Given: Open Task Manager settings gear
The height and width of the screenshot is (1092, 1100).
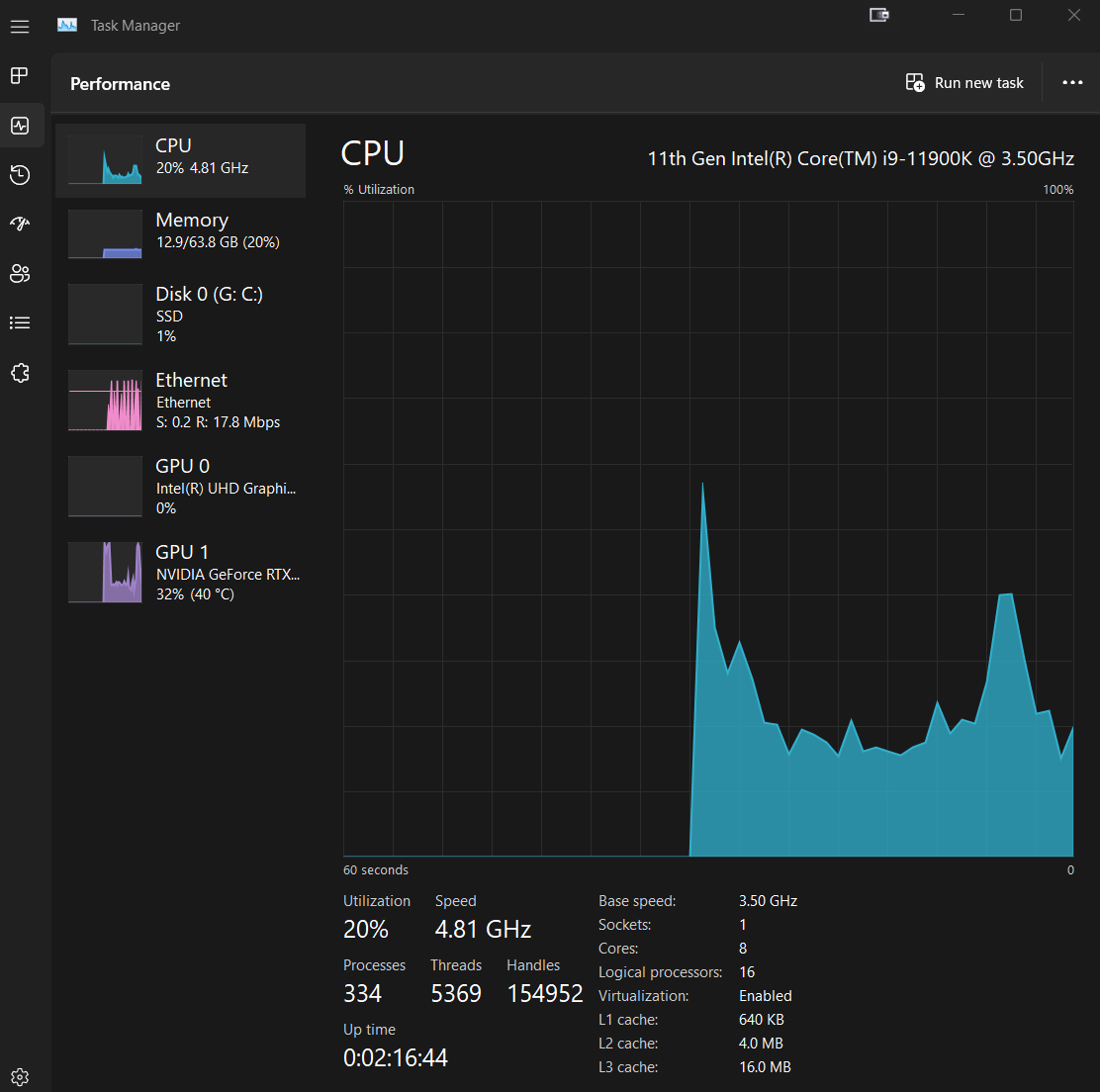Looking at the screenshot, I should coord(20,1076).
